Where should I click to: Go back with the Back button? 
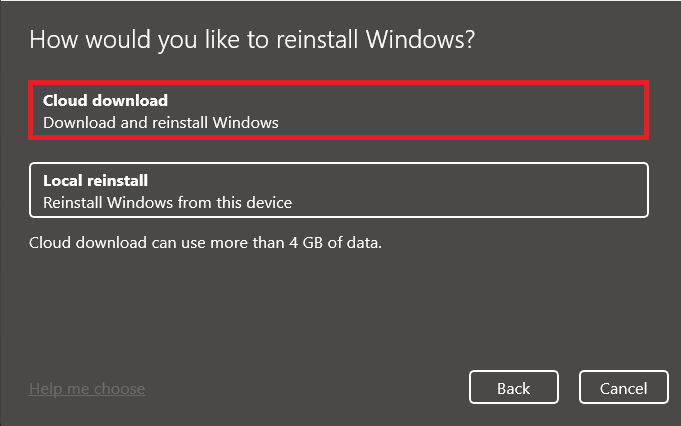click(x=514, y=388)
